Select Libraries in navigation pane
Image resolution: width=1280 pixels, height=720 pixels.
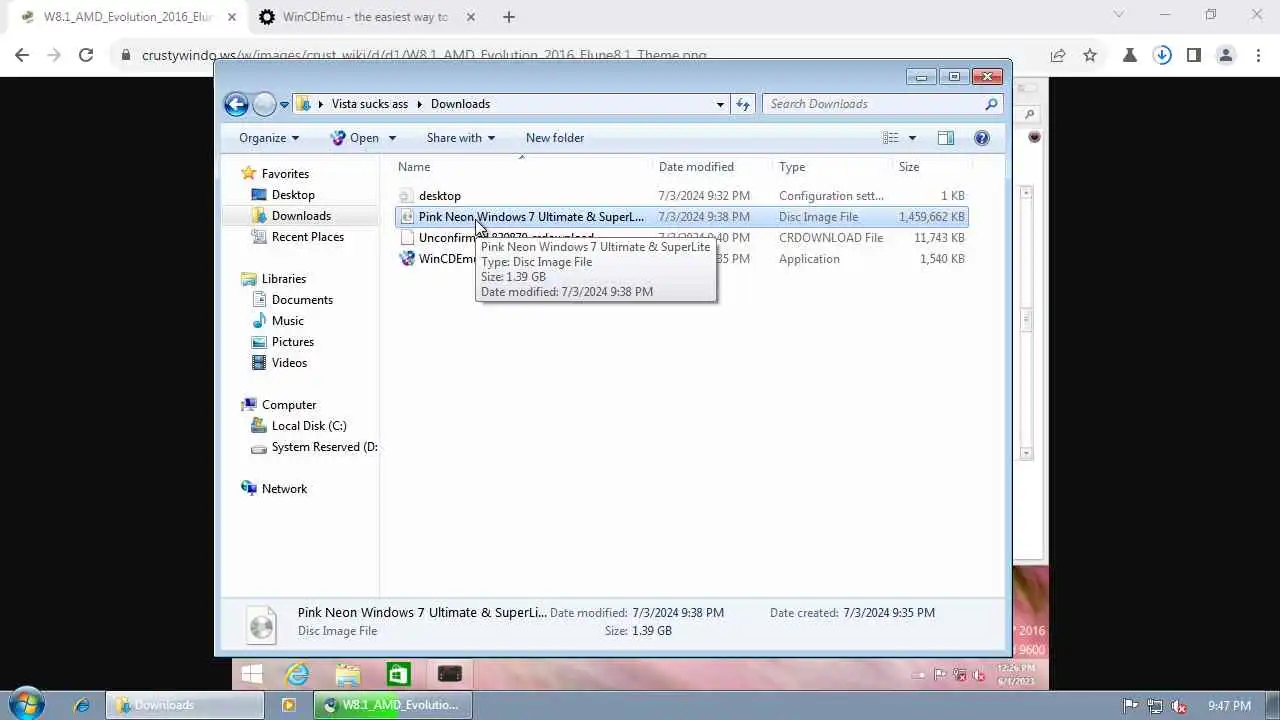[284, 279]
